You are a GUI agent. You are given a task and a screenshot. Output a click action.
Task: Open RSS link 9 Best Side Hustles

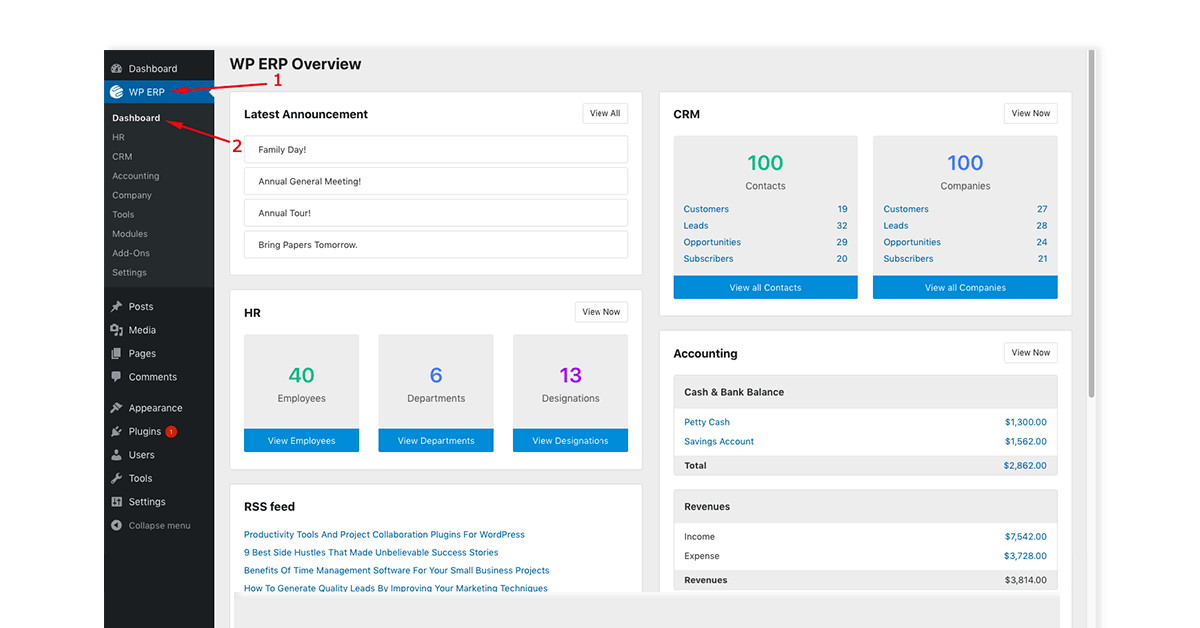coord(371,553)
